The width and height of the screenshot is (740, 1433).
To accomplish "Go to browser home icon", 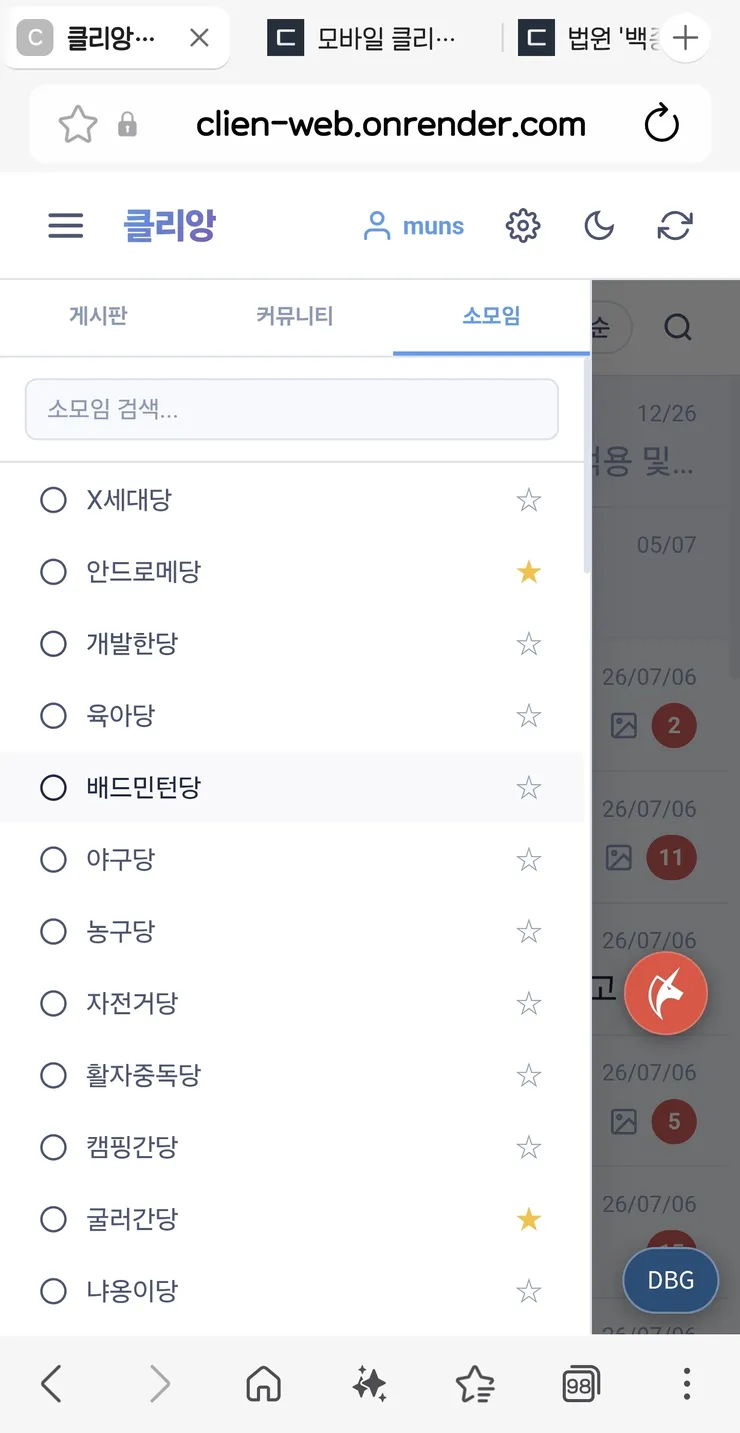I will click(263, 1385).
